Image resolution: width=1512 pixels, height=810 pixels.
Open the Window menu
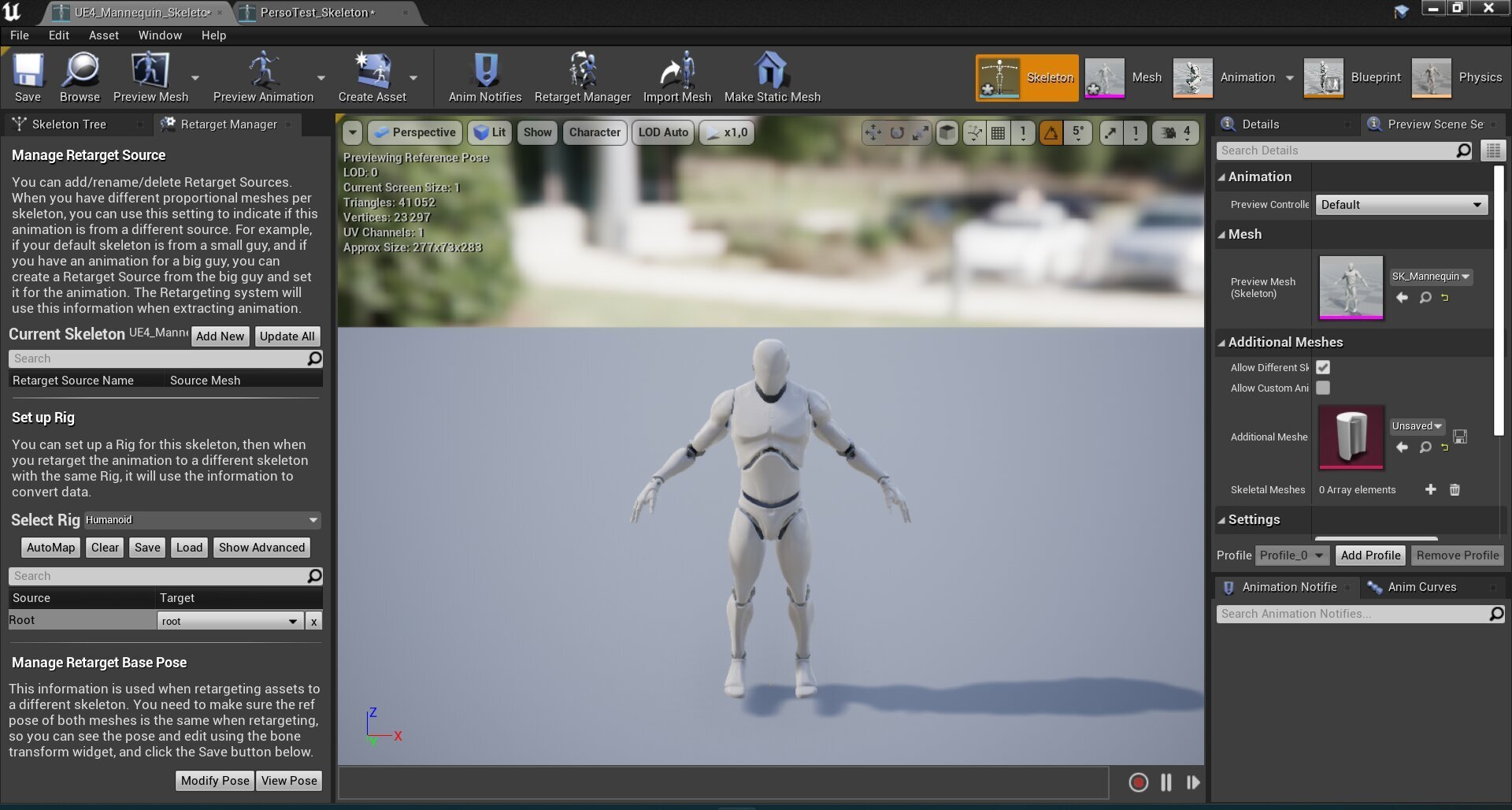tap(160, 35)
